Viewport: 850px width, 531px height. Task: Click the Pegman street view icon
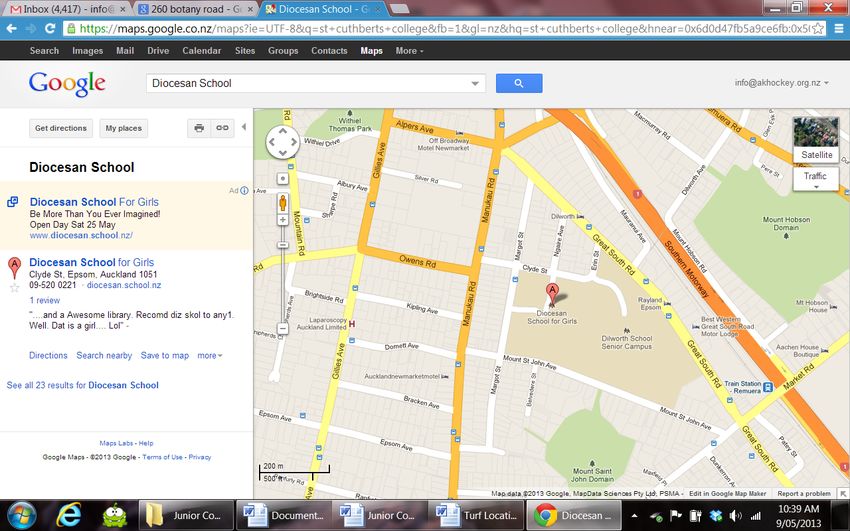[283, 202]
